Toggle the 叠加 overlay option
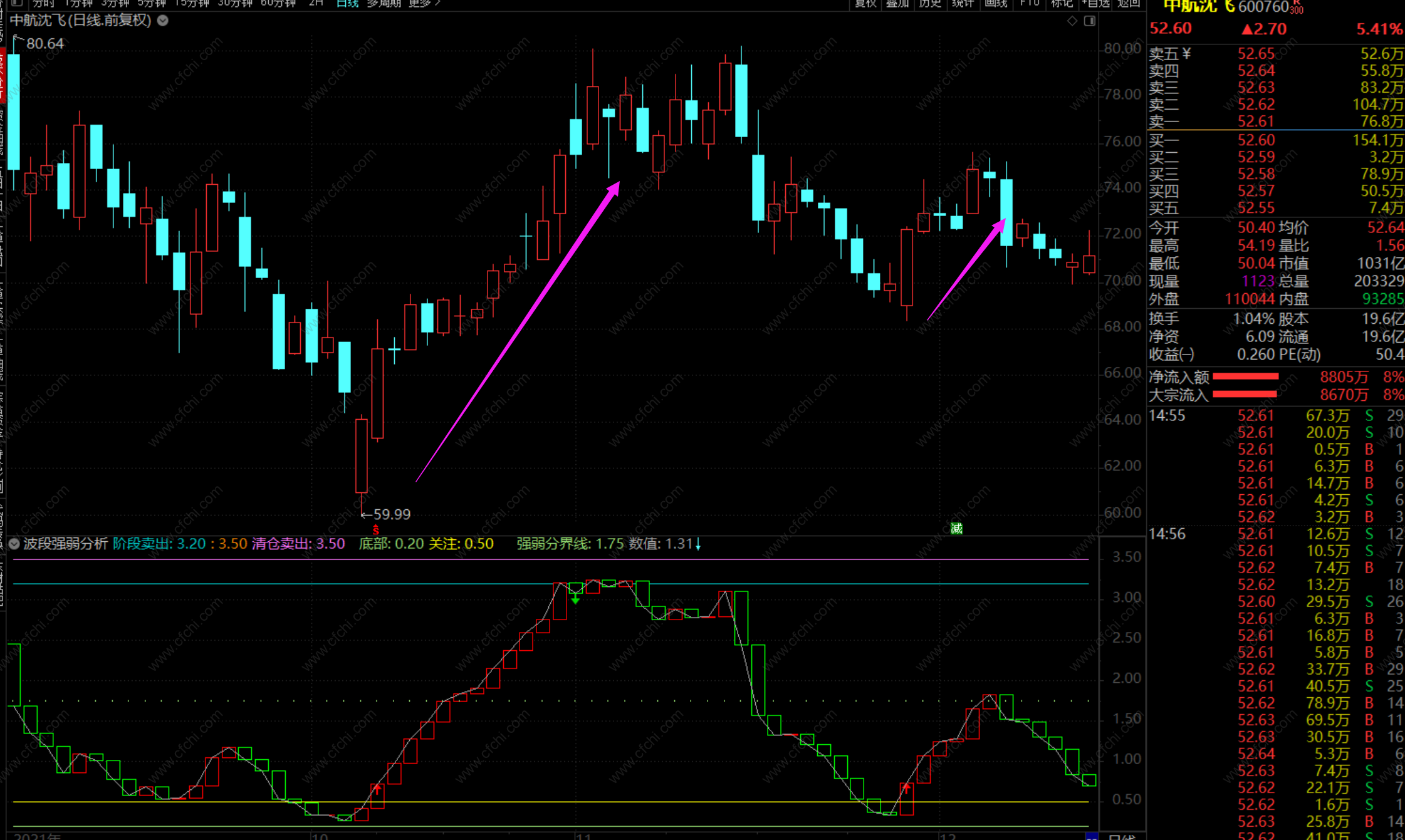This screenshot has width=1405, height=840. 897,3
